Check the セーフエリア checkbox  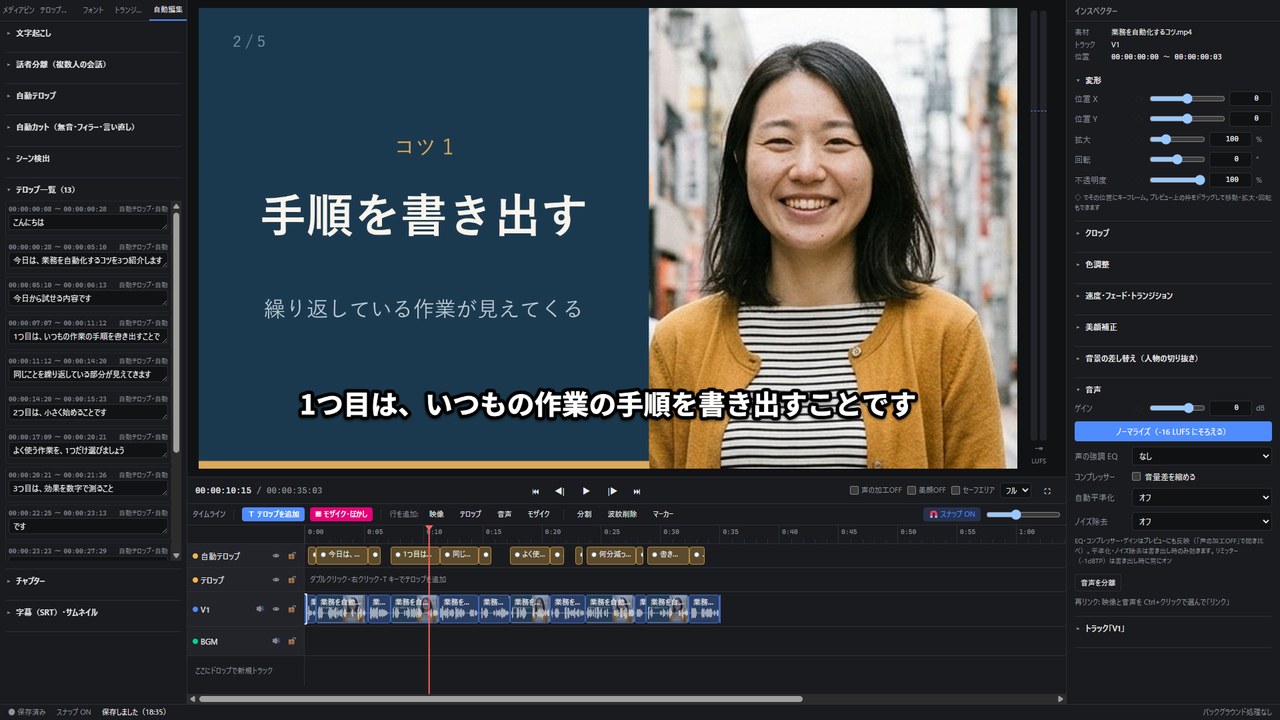coord(956,491)
